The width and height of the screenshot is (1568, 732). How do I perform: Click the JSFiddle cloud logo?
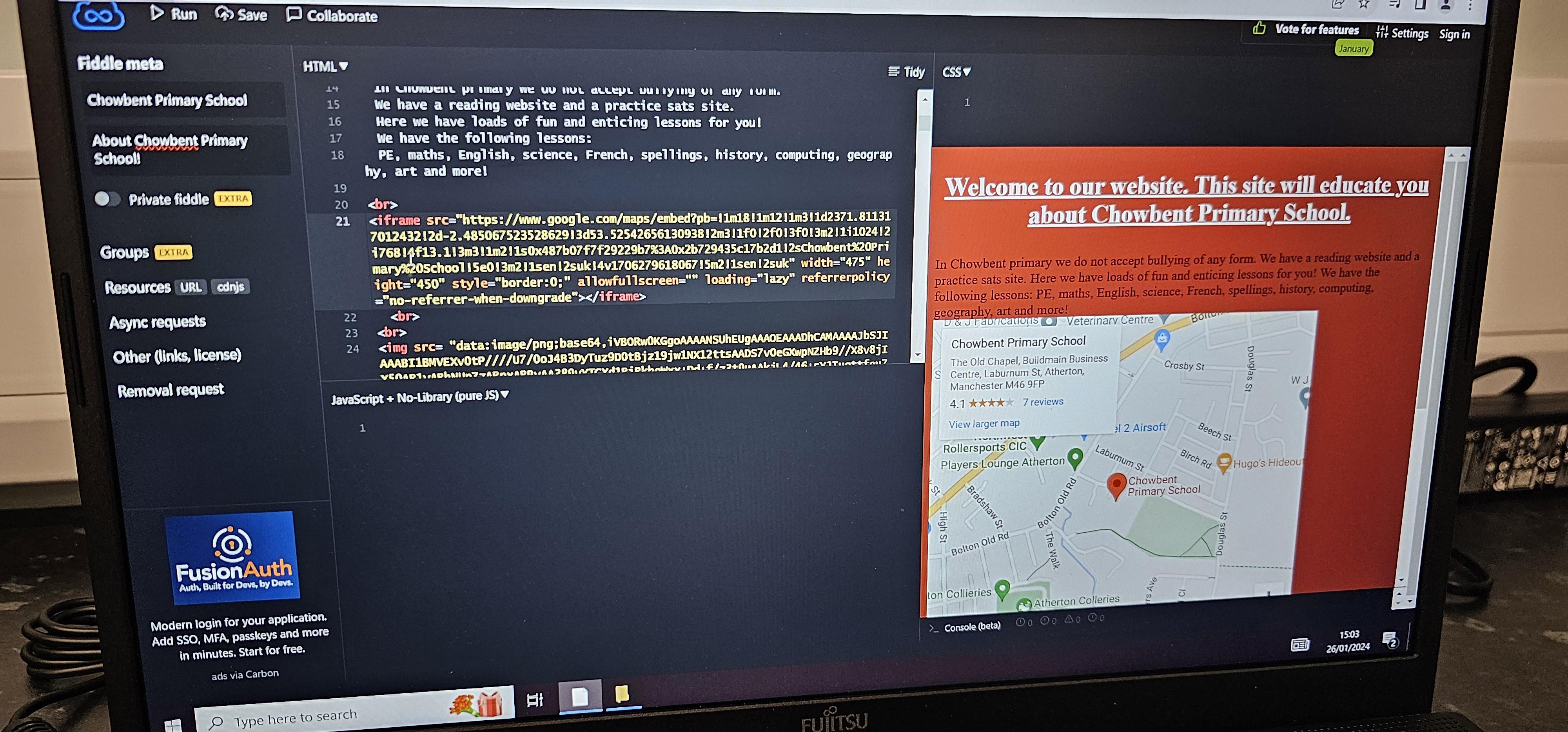click(98, 15)
